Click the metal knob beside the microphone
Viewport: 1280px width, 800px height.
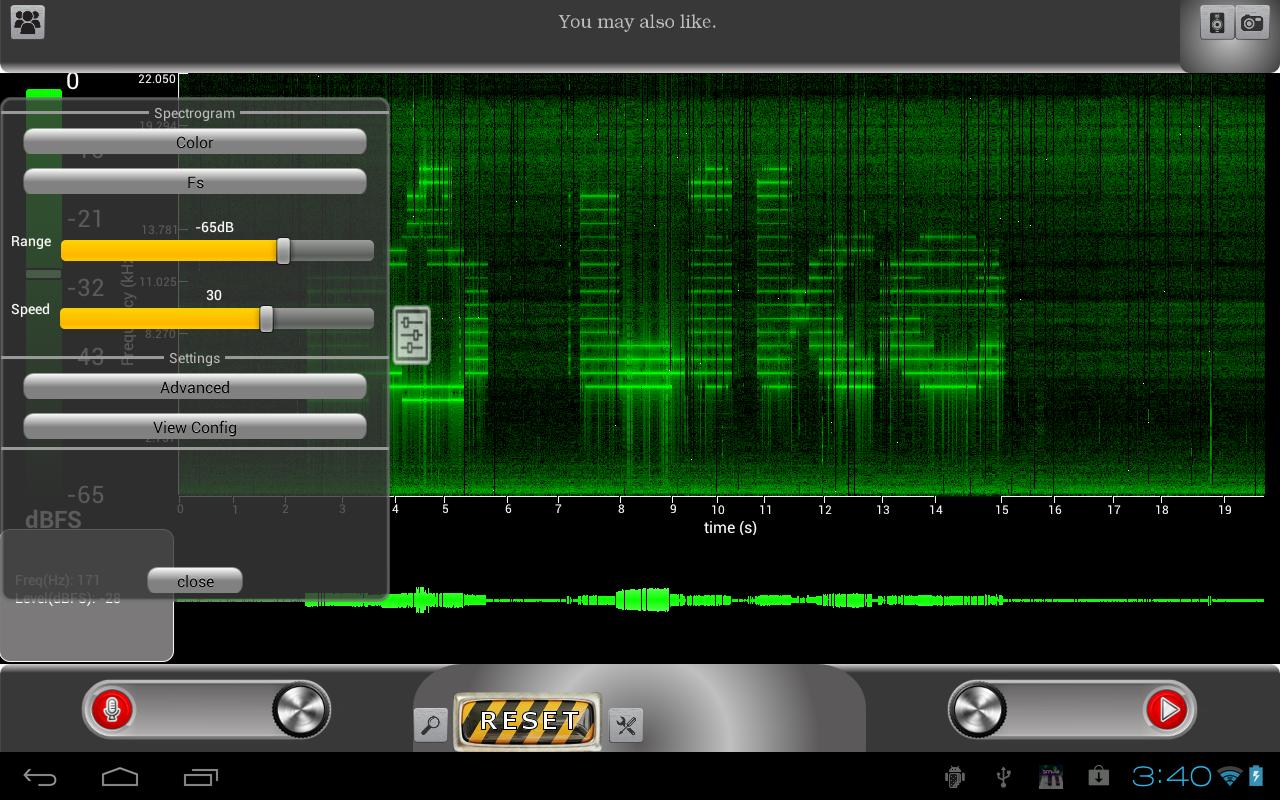pos(300,710)
